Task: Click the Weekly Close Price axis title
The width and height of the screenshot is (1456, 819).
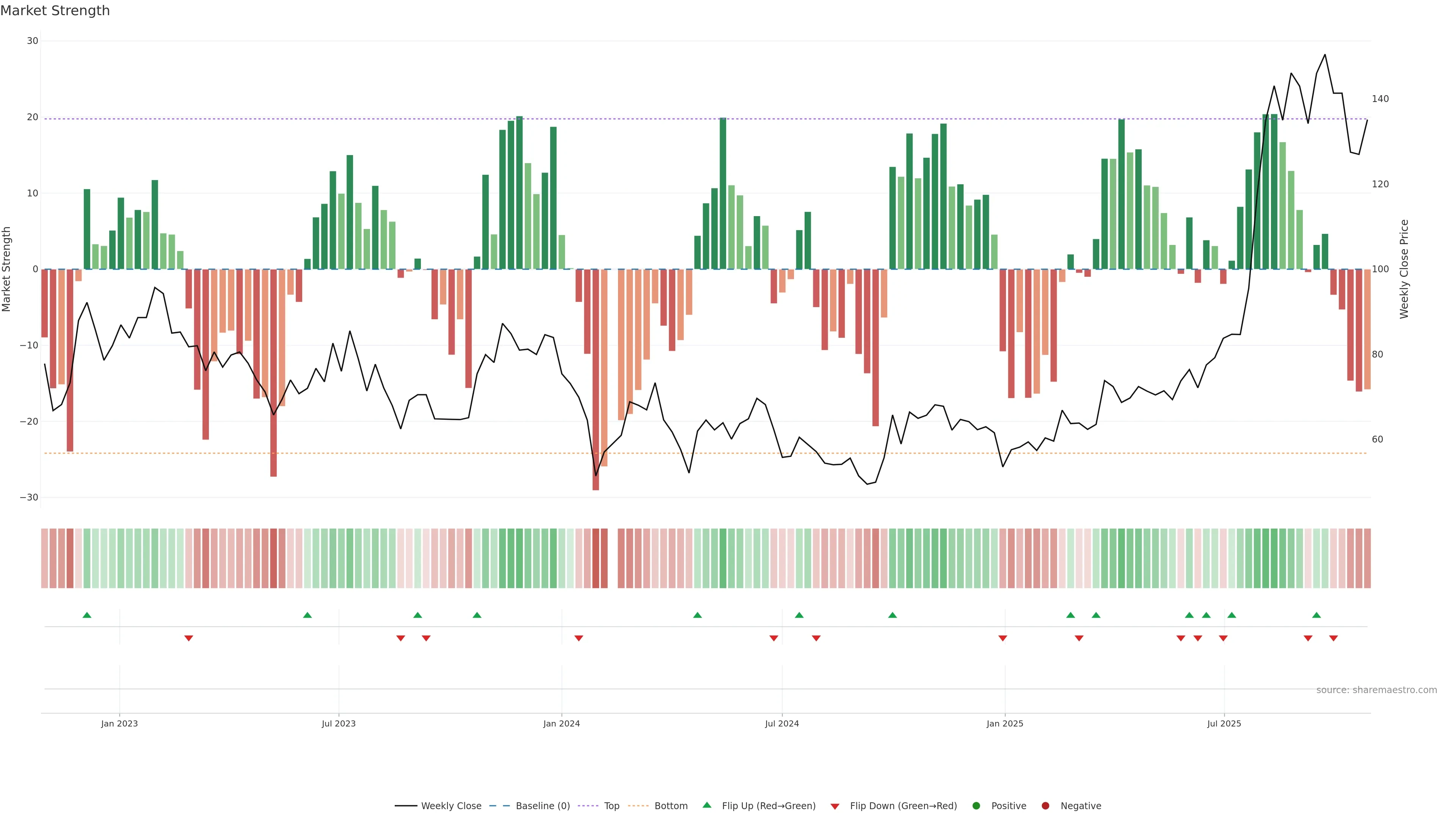Action: coord(1404,269)
